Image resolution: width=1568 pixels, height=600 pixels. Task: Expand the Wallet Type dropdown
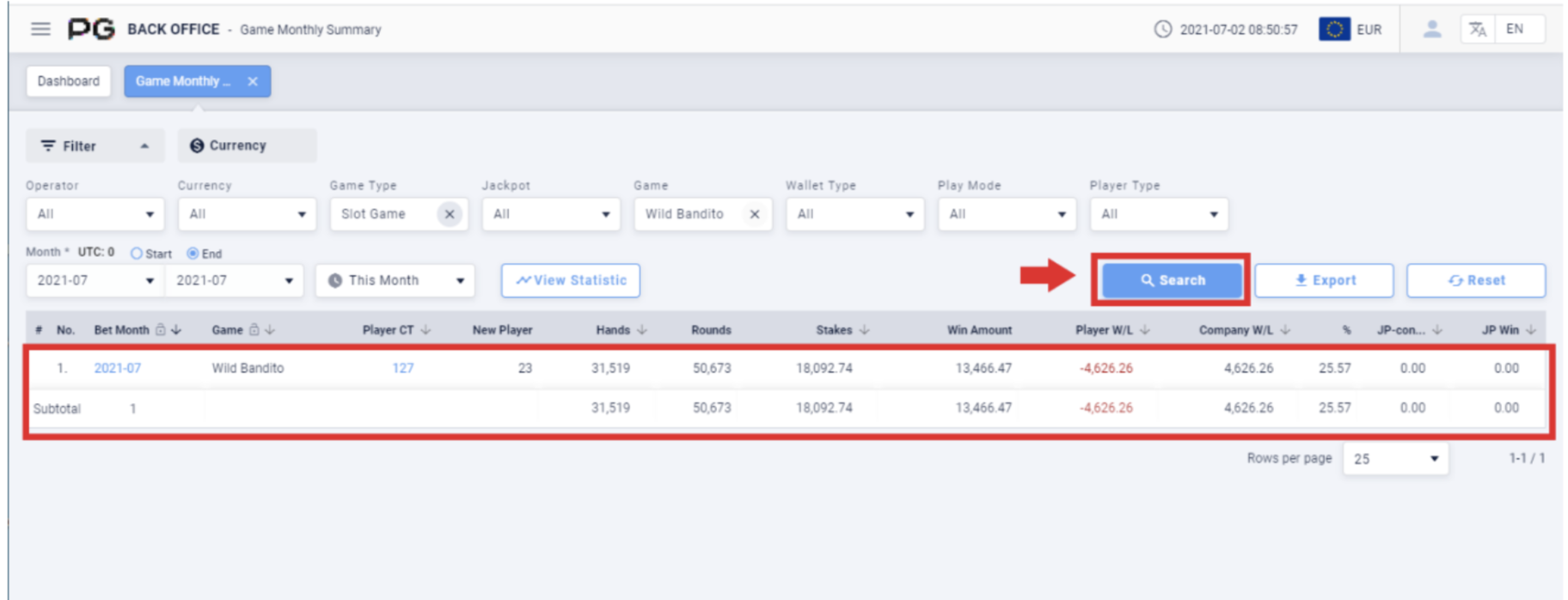pos(854,214)
